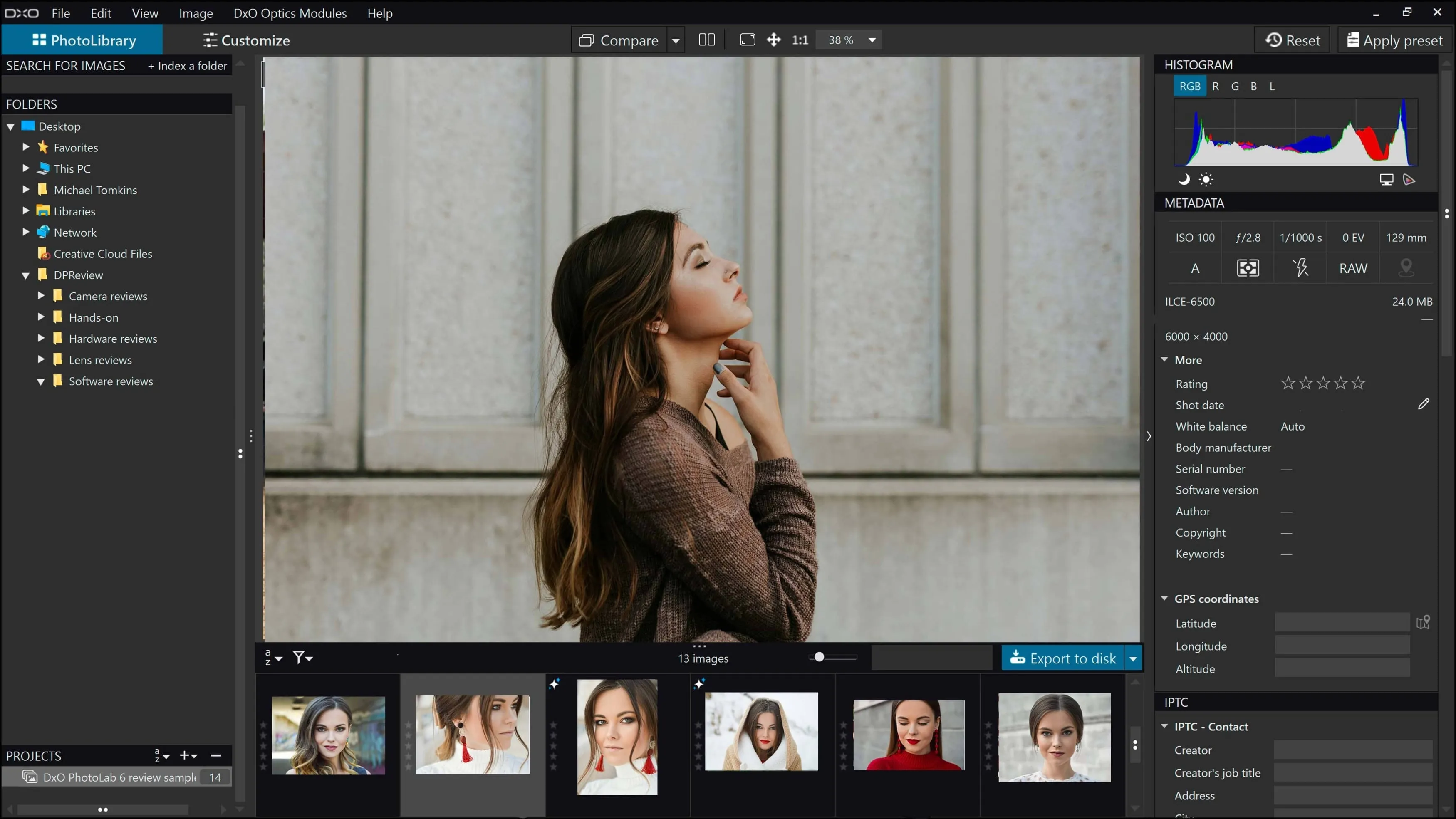
Task: Edit shot date with pencil icon
Action: point(1423,404)
